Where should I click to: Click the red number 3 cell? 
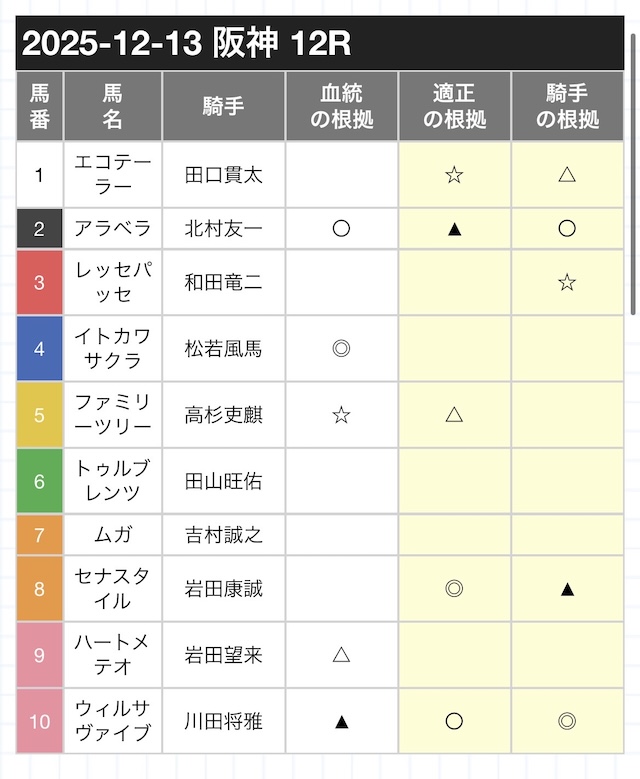coord(39,283)
